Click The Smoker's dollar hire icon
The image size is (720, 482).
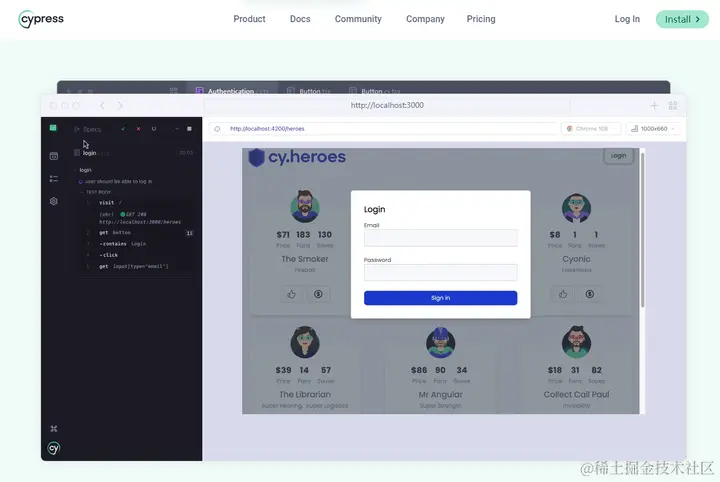[x=318, y=294]
